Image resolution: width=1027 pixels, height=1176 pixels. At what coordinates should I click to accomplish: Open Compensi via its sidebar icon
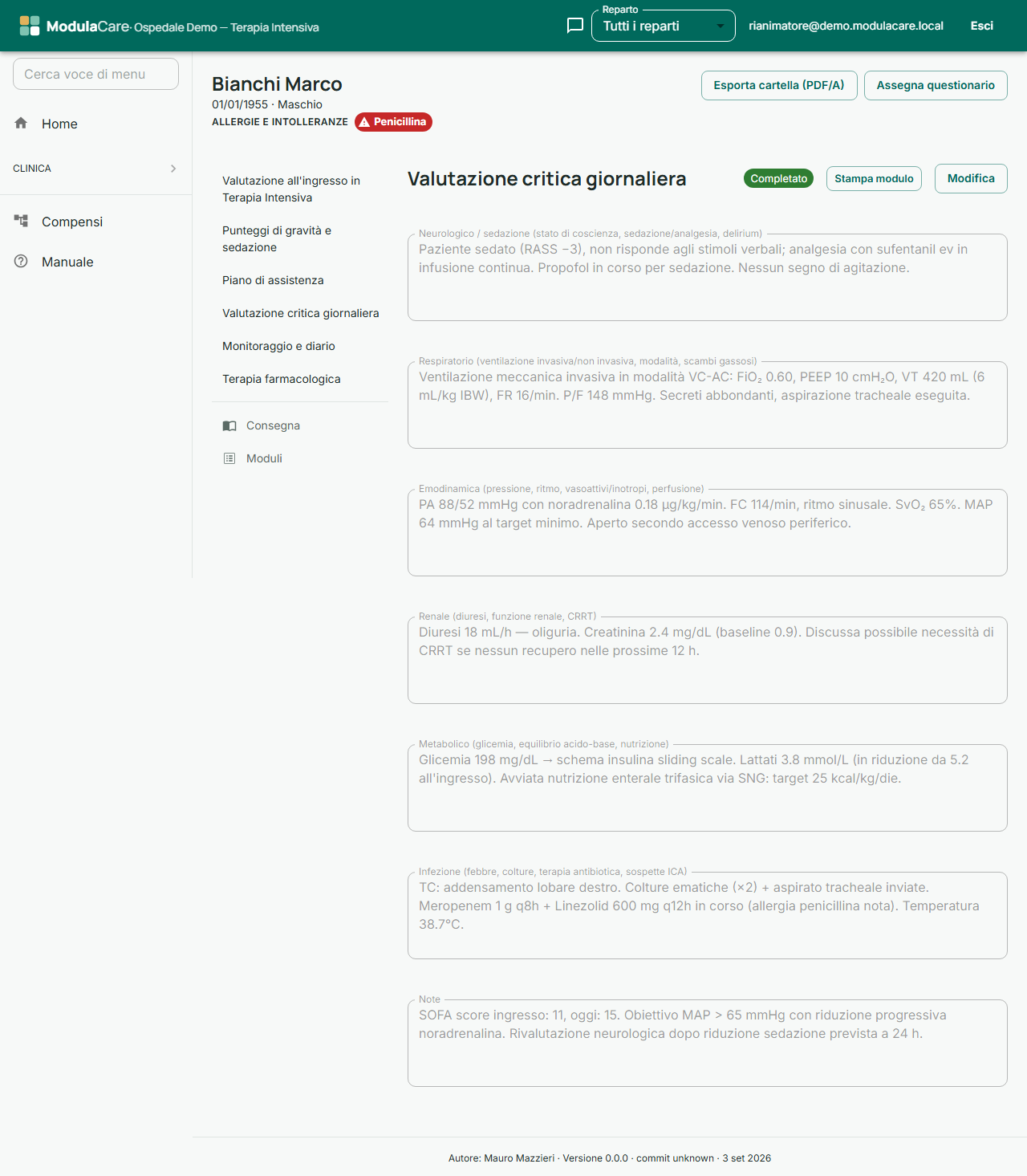coord(21,221)
